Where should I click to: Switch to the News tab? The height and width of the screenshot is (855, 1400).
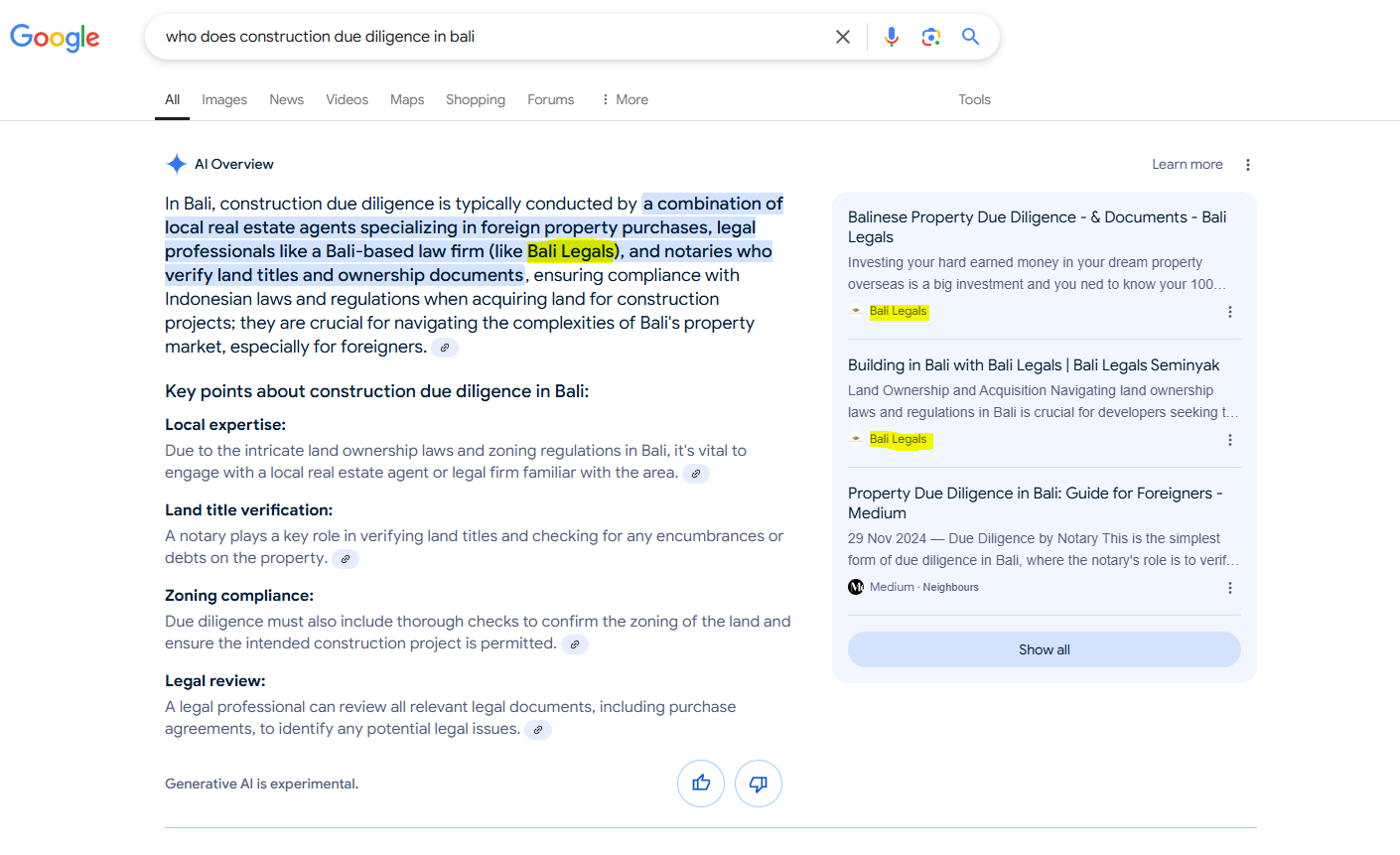[x=287, y=99]
